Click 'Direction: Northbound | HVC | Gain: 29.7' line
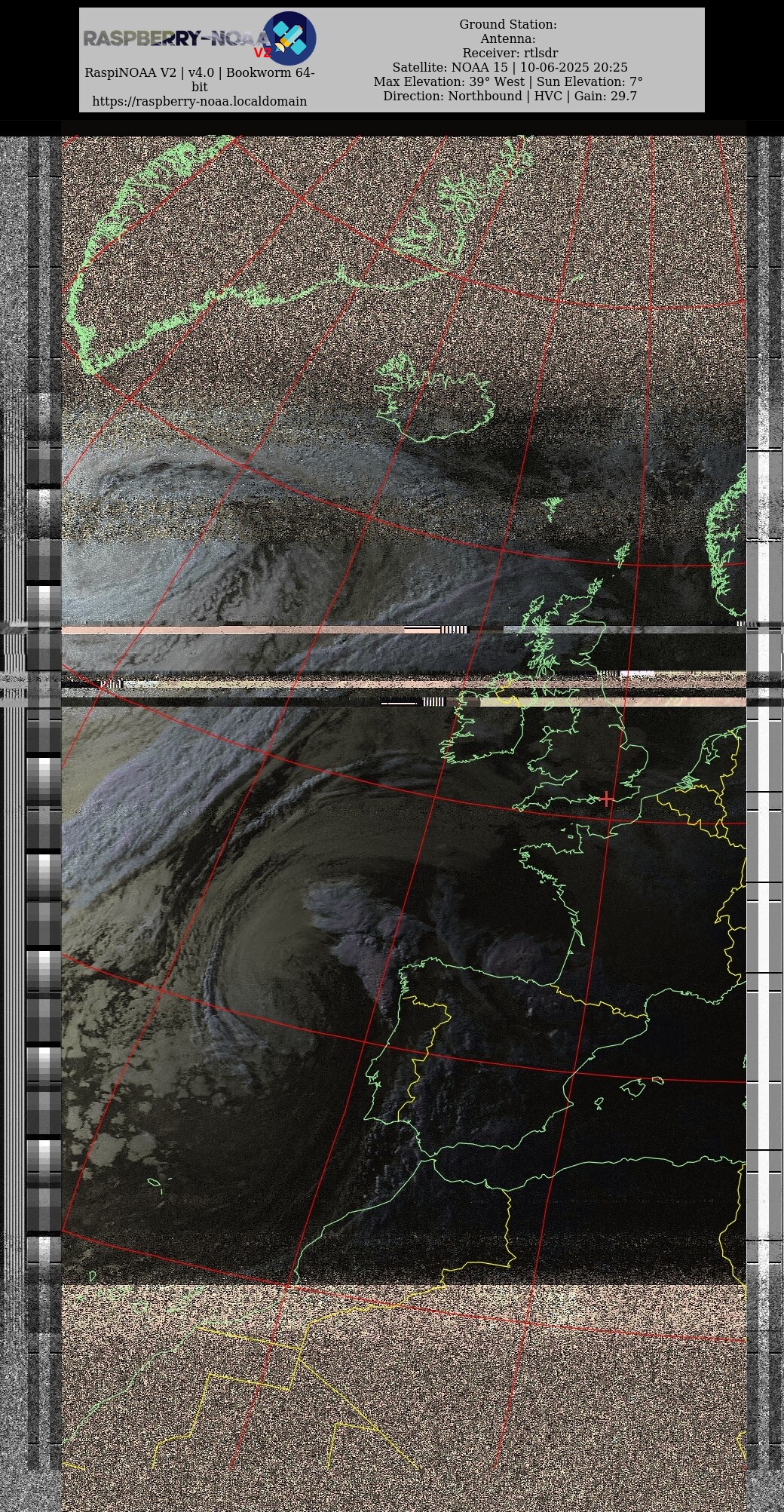 (510, 97)
